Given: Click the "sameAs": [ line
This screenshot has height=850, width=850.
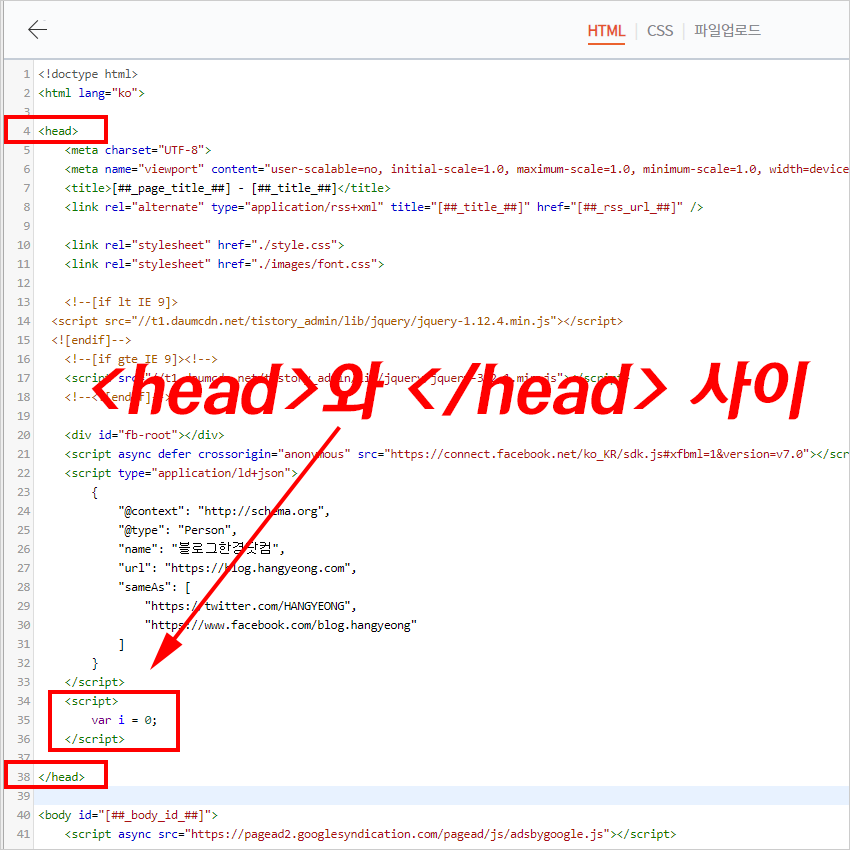Looking at the screenshot, I should coord(154,587).
